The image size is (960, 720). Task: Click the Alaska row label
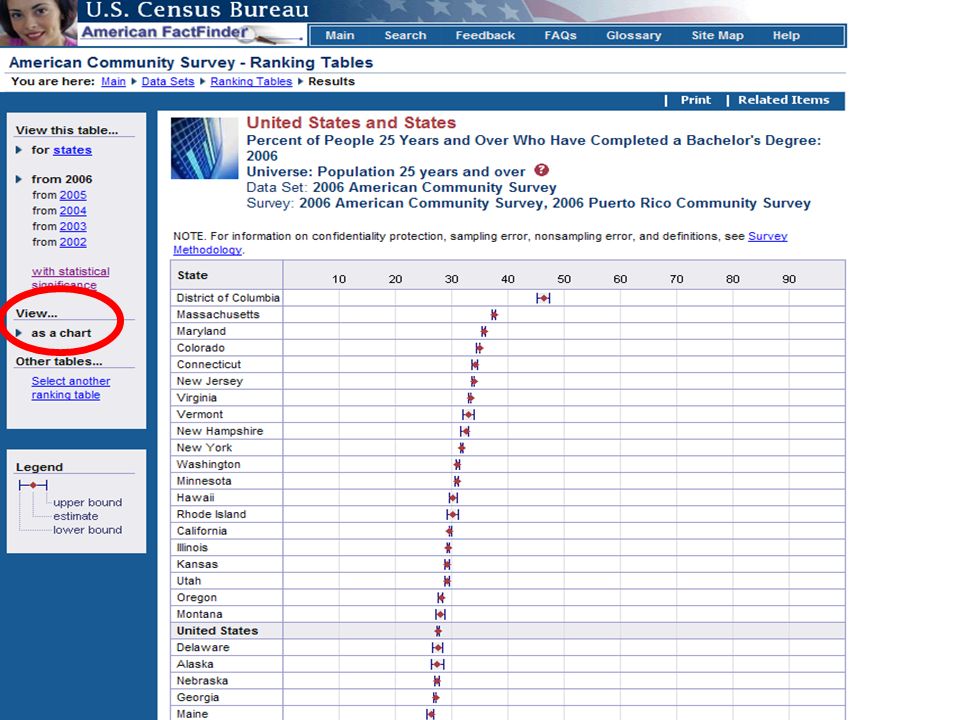tap(195, 664)
